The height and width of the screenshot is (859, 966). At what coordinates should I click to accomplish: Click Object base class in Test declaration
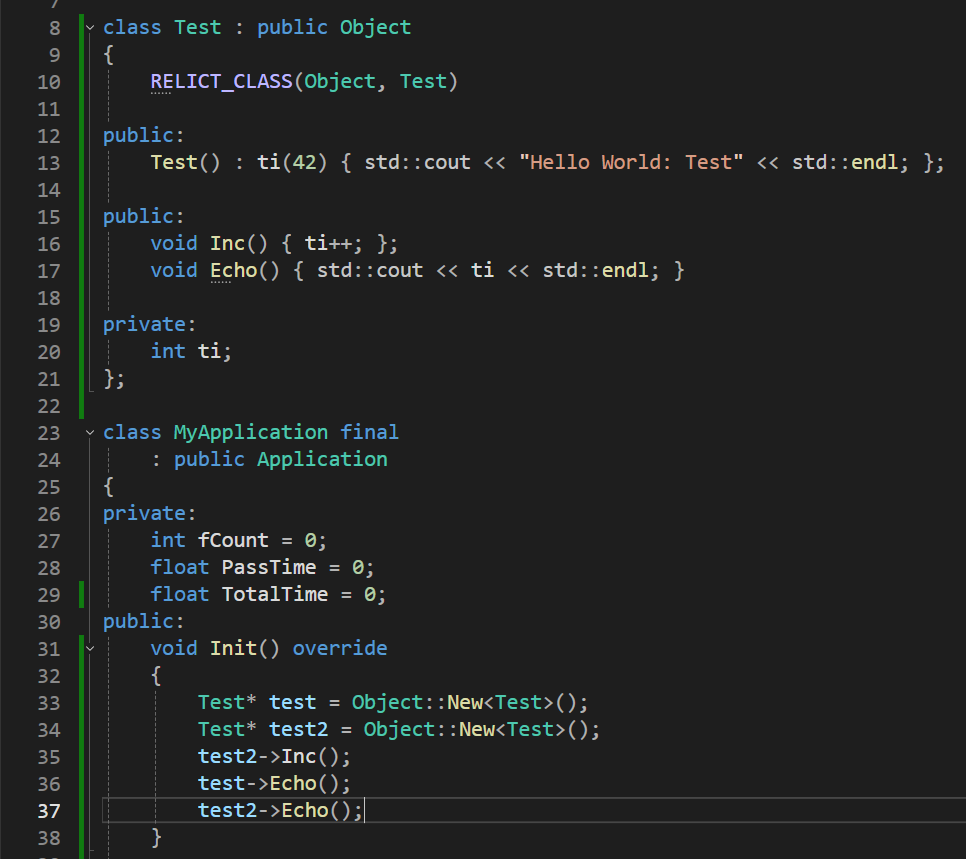tap(375, 28)
